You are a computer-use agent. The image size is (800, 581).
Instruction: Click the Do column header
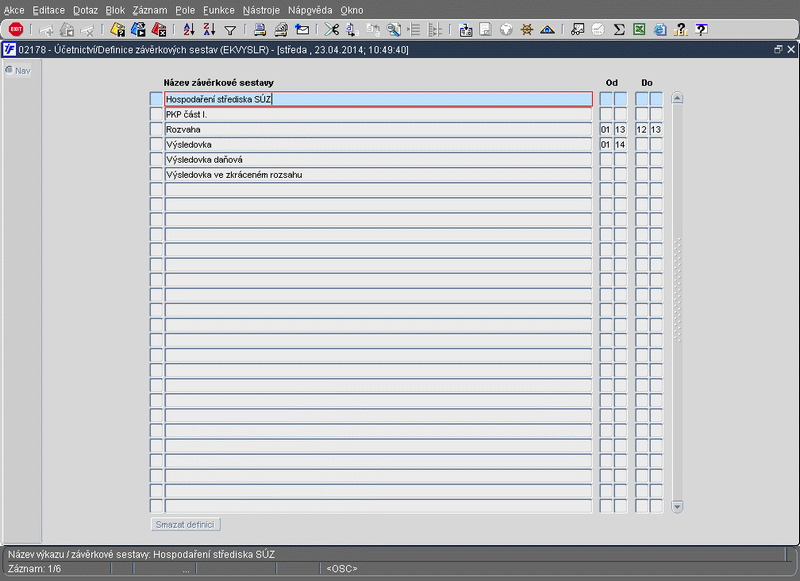(x=647, y=83)
